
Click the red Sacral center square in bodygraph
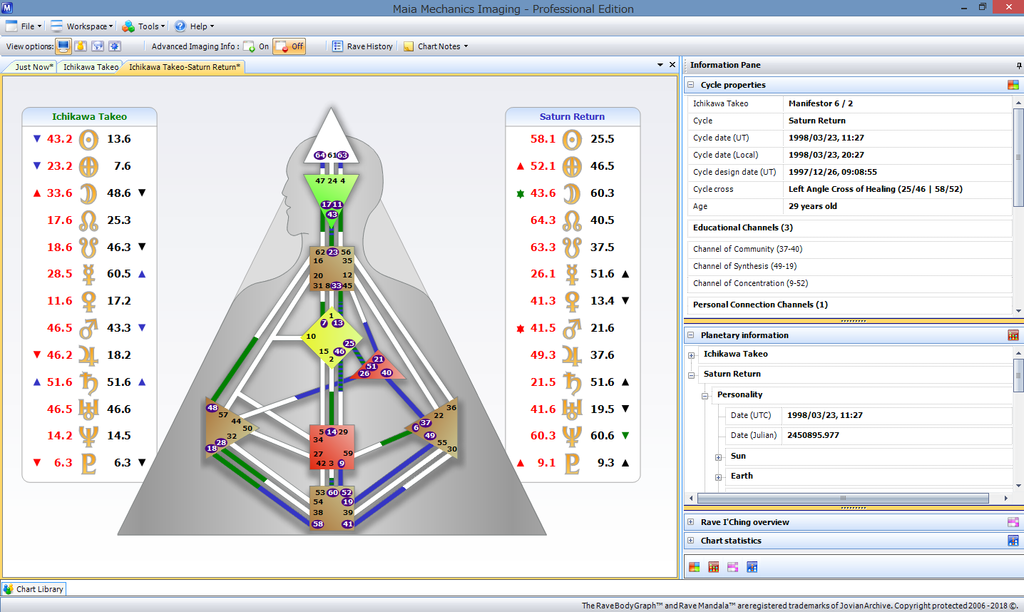click(332, 447)
